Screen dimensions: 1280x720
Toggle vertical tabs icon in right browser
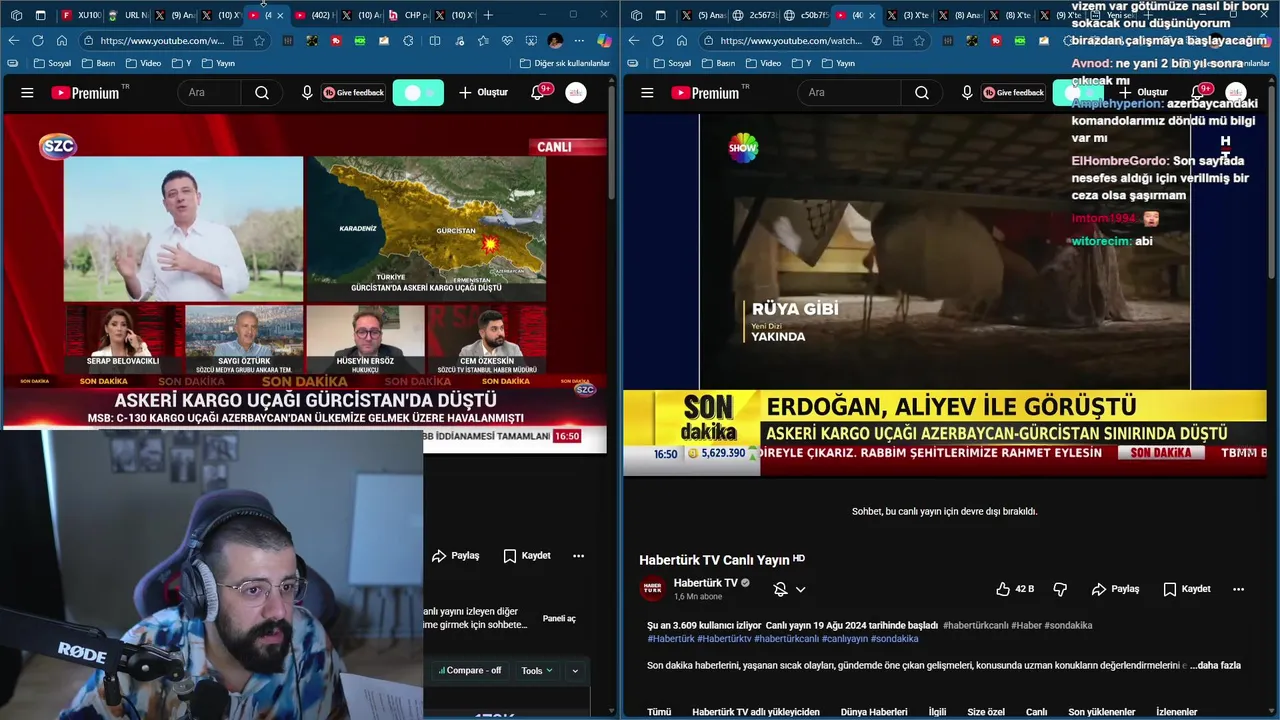(x=661, y=15)
